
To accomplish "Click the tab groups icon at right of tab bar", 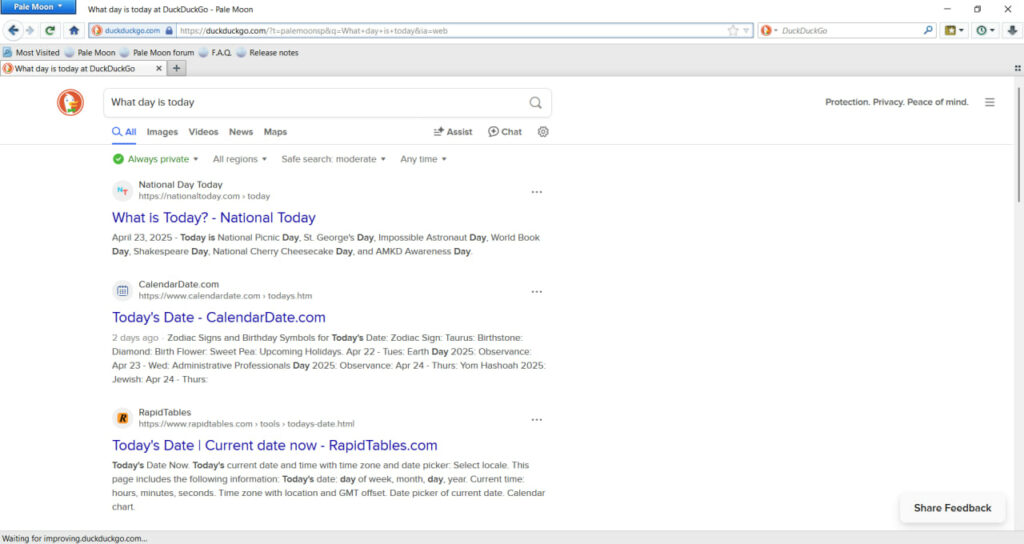I will click(x=1017, y=68).
